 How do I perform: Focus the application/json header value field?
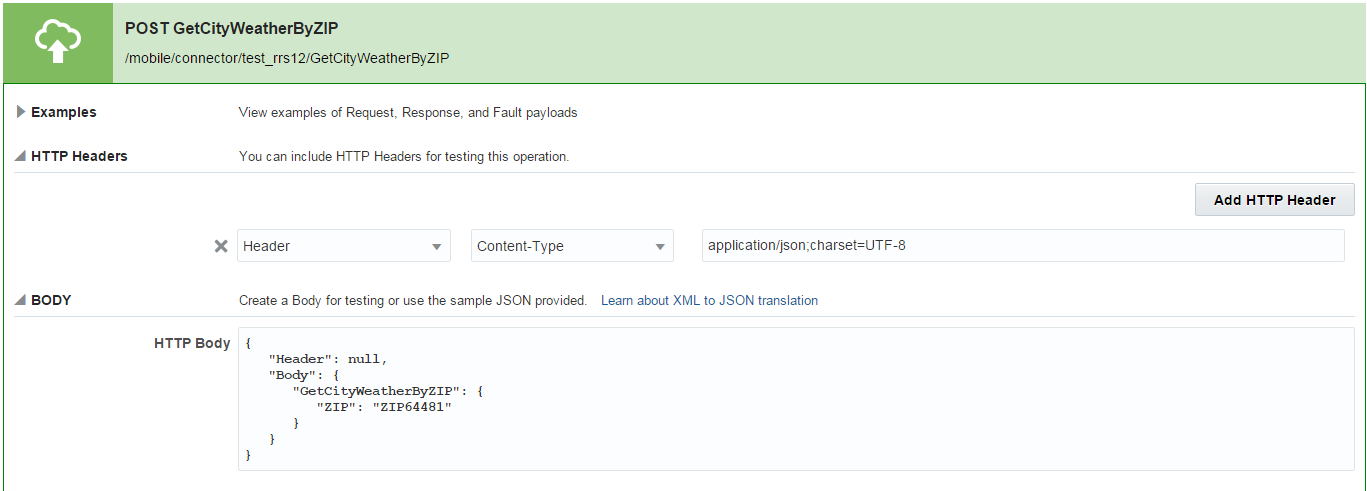[x=1023, y=245]
